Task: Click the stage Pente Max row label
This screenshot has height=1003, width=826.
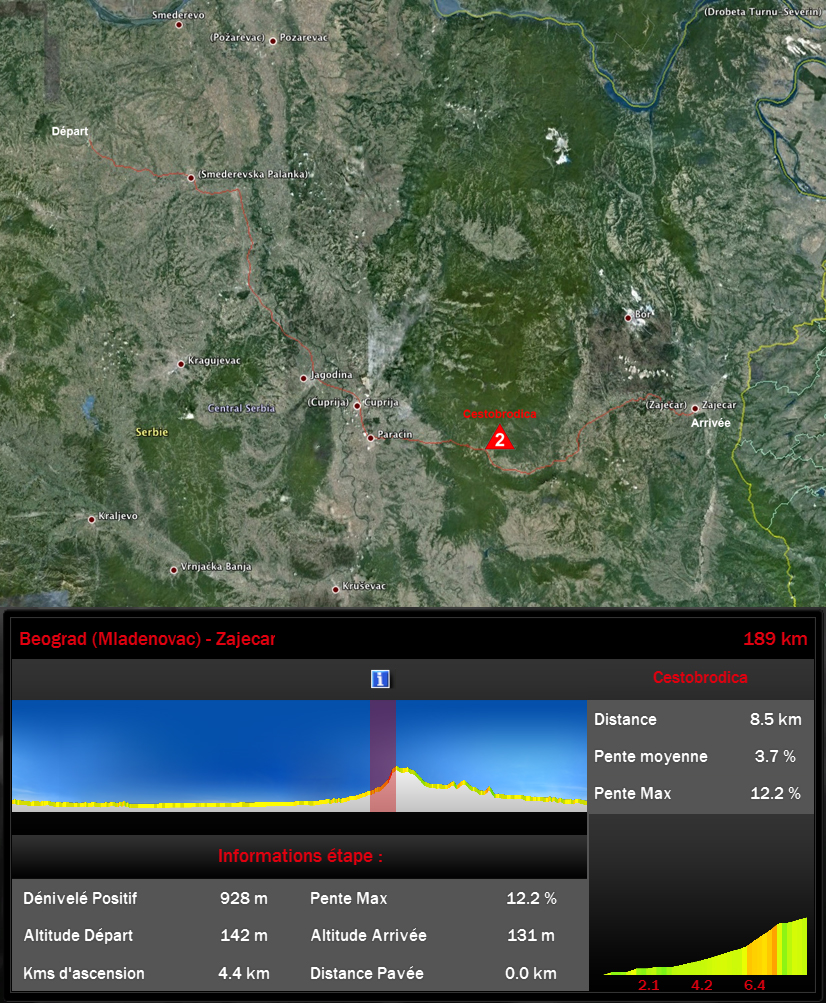Action: point(349,898)
